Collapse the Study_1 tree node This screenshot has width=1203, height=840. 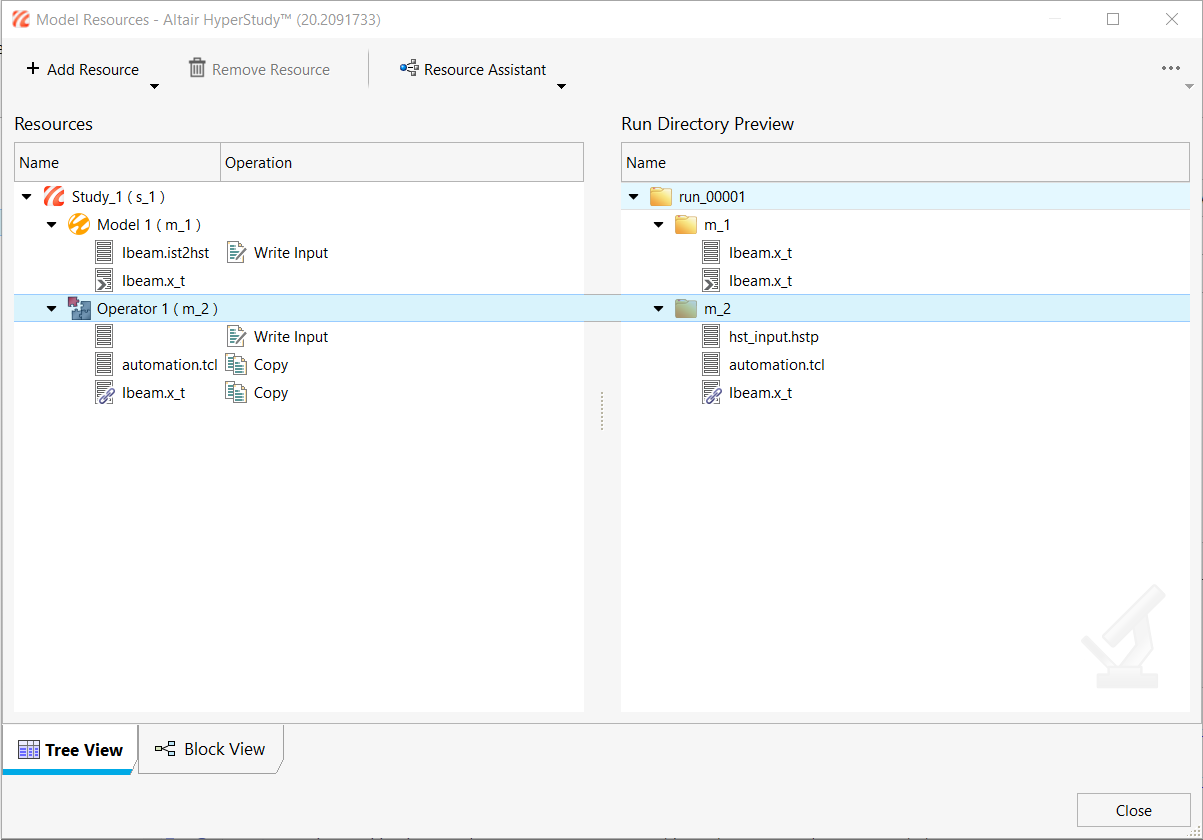coord(27,197)
